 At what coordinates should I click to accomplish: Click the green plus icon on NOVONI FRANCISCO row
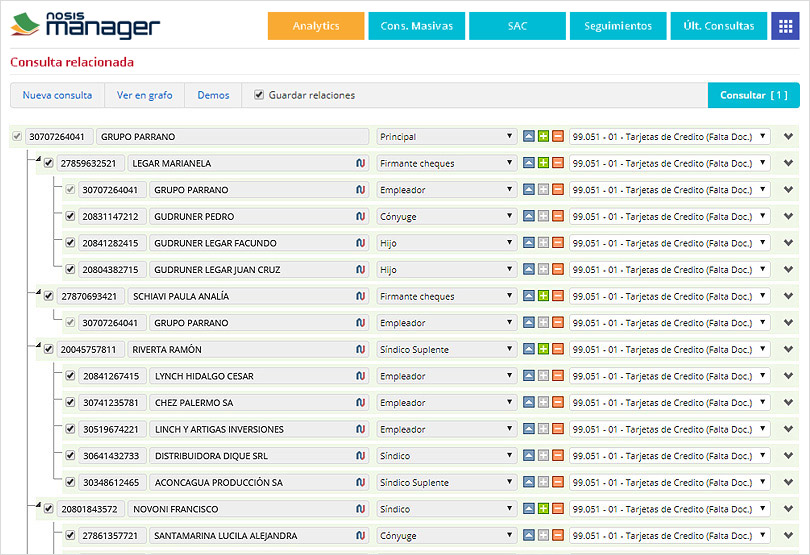point(543,508)
